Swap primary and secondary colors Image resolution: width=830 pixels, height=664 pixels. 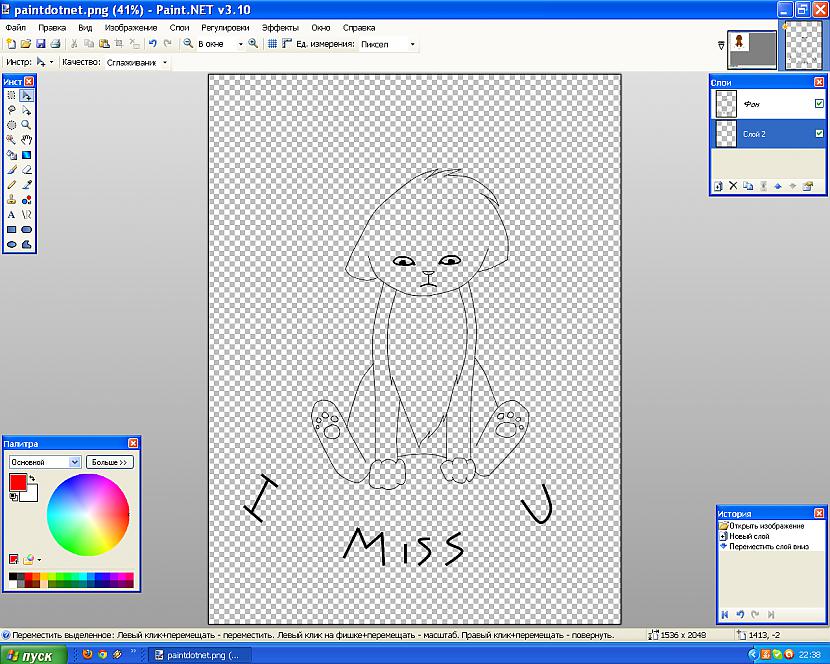32,478
